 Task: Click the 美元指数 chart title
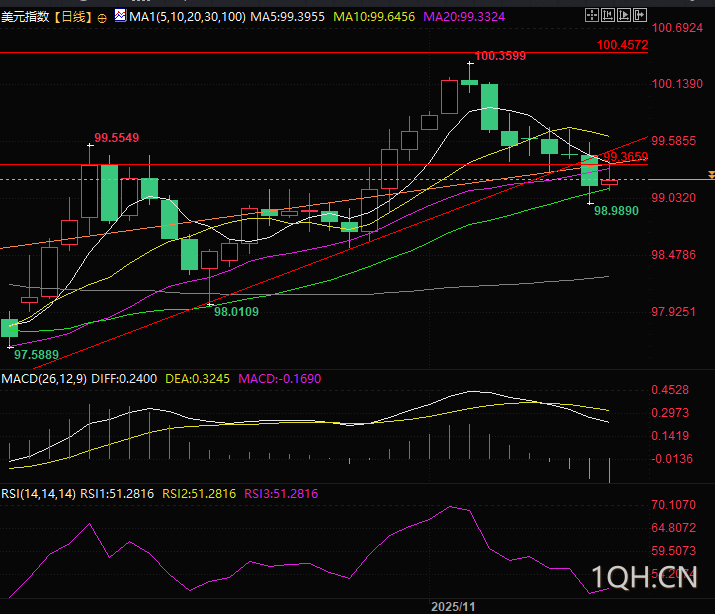point(25,17)
